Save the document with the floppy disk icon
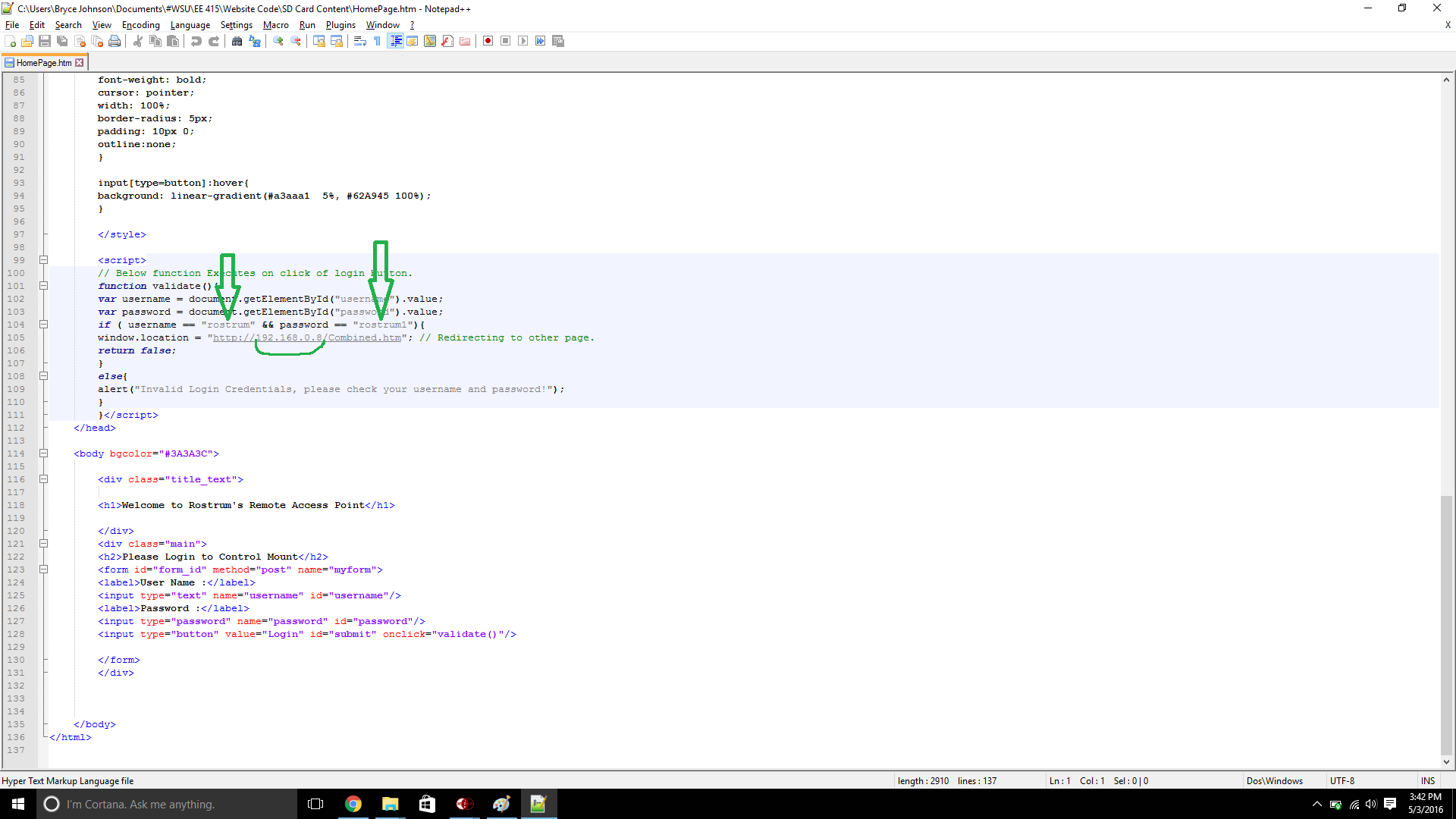 pyautogui.click(x=45, y=41)
